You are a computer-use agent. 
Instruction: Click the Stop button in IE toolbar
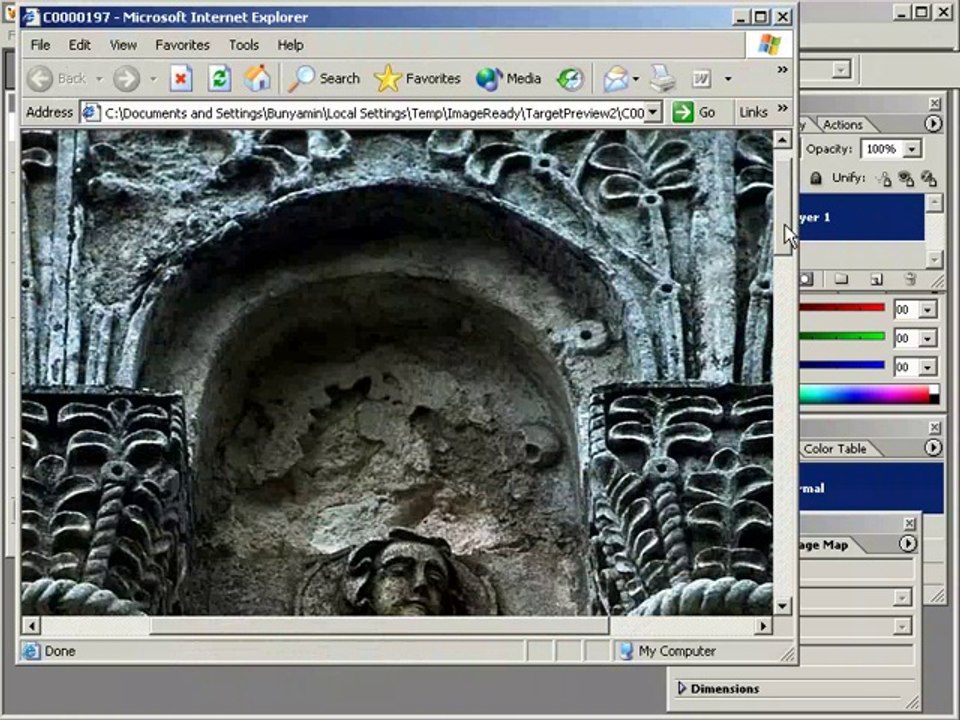pos(181,78)
